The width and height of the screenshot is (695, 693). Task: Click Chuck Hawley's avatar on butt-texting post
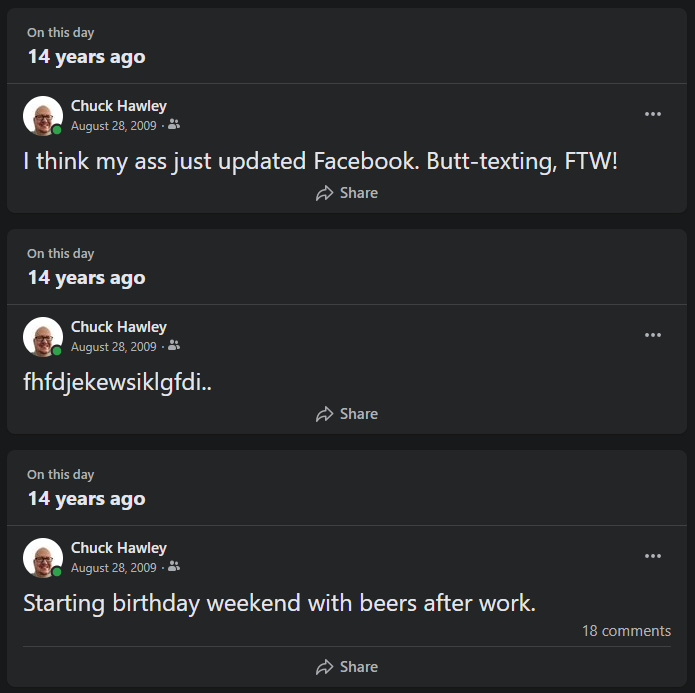[x=43, y=116]
